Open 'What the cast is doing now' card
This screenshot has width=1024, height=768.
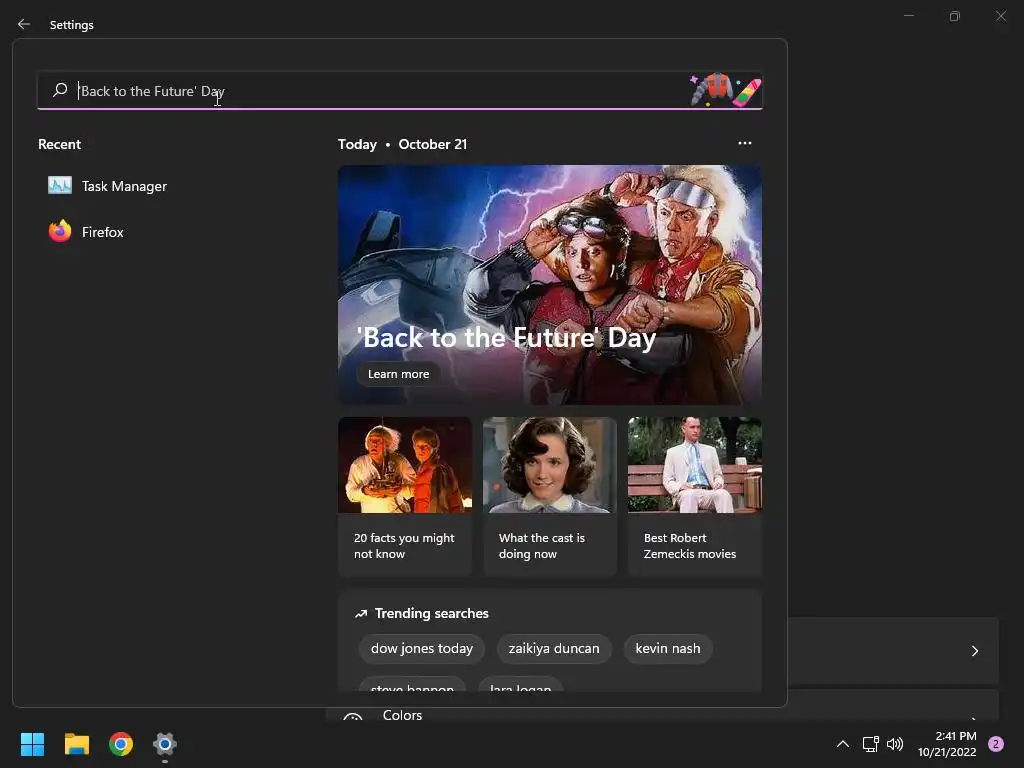tap(550, 496)
